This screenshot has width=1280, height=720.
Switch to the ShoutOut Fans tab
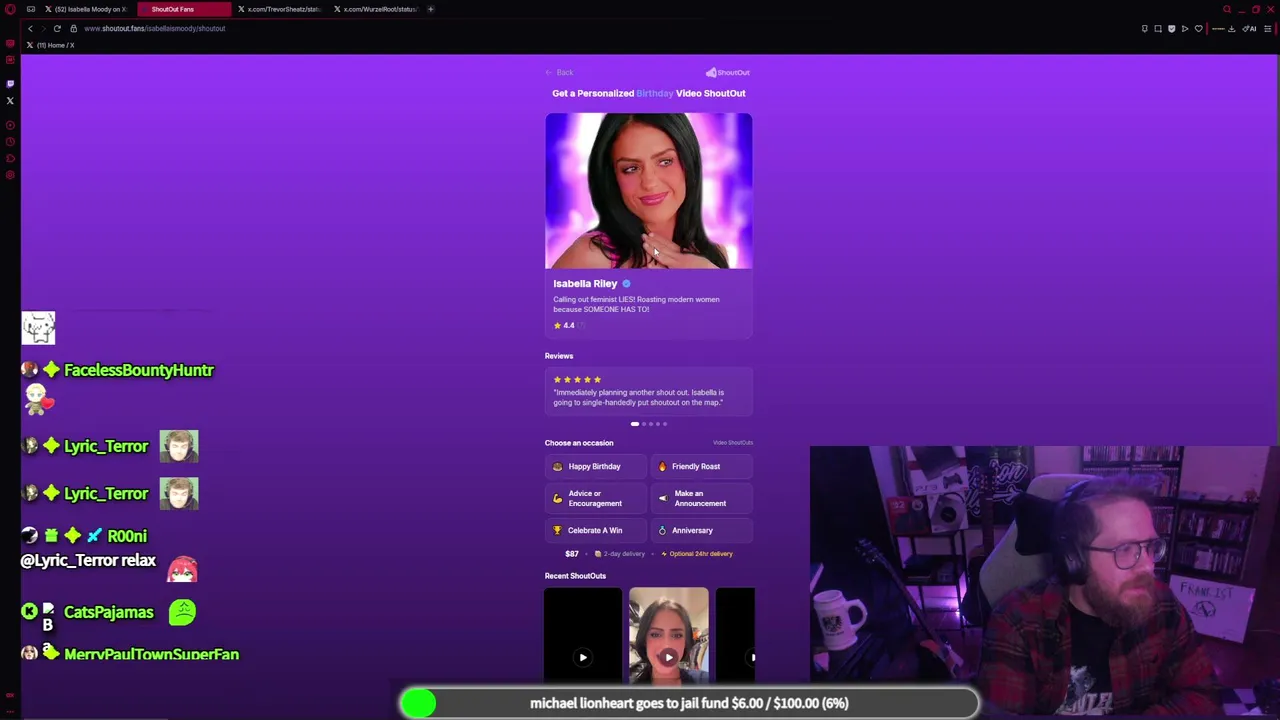click(x=183, y=9)
